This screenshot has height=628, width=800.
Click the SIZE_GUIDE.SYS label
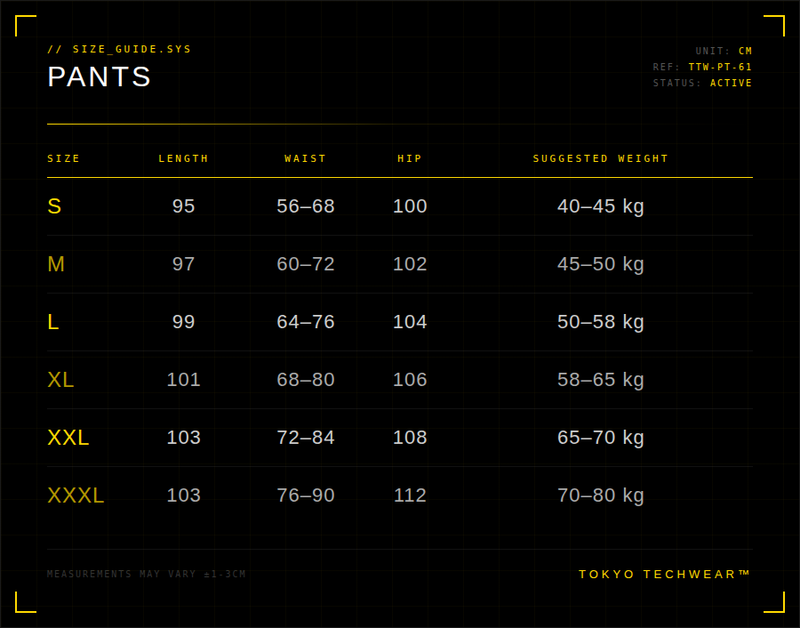[119, 49]
